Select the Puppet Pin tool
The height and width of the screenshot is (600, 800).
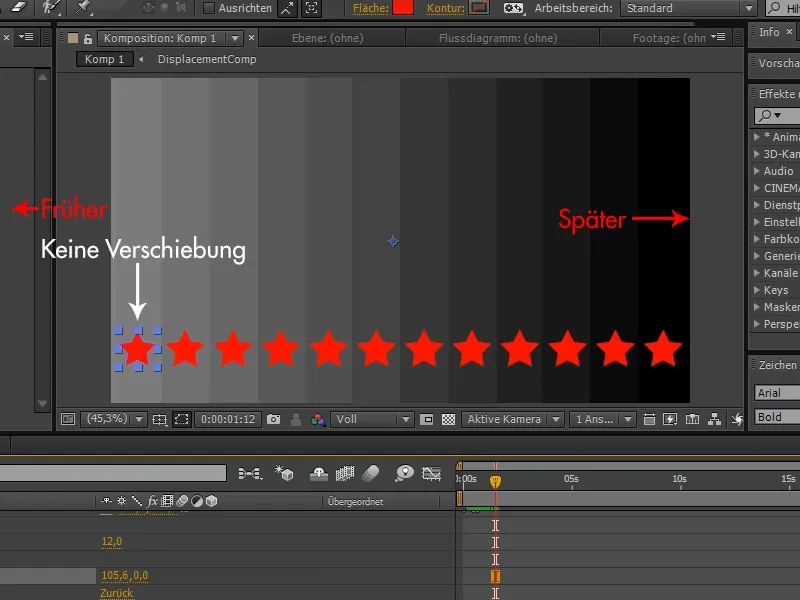83,7
